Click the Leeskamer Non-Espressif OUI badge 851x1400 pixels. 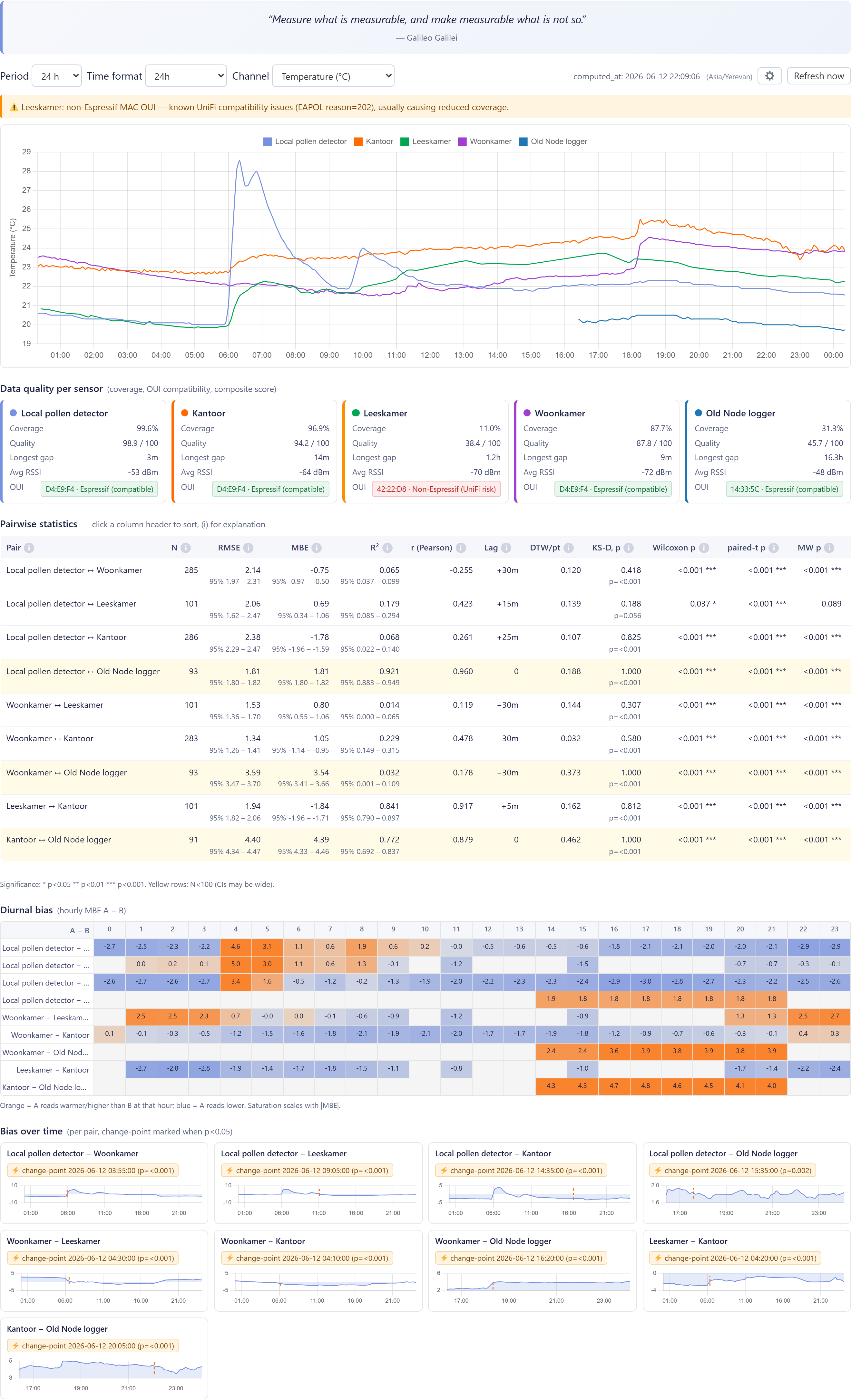coord(436,489)
